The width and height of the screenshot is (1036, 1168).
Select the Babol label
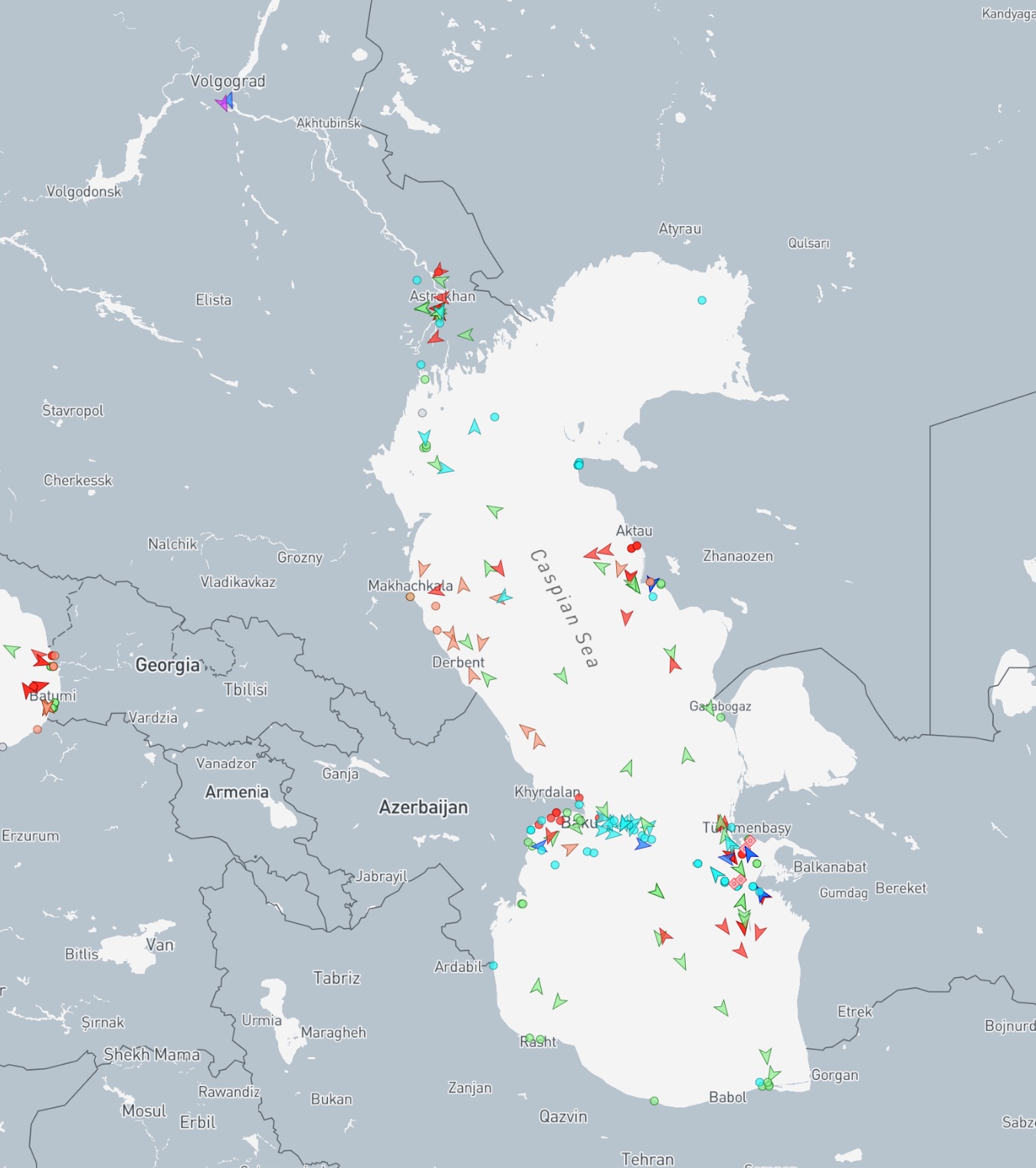click(727, 1097)
